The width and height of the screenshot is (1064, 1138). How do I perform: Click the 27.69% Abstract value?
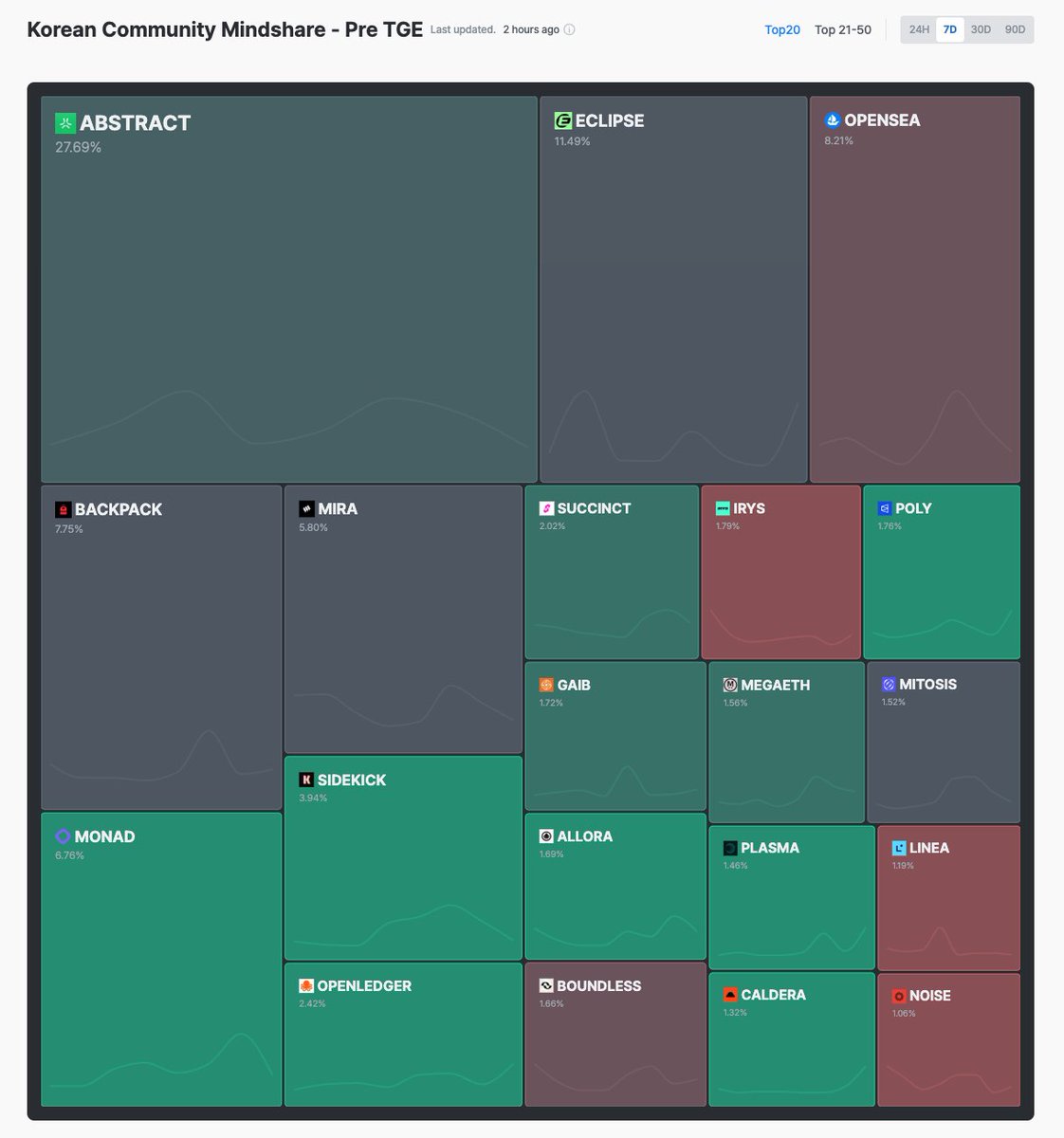[78, 147]
